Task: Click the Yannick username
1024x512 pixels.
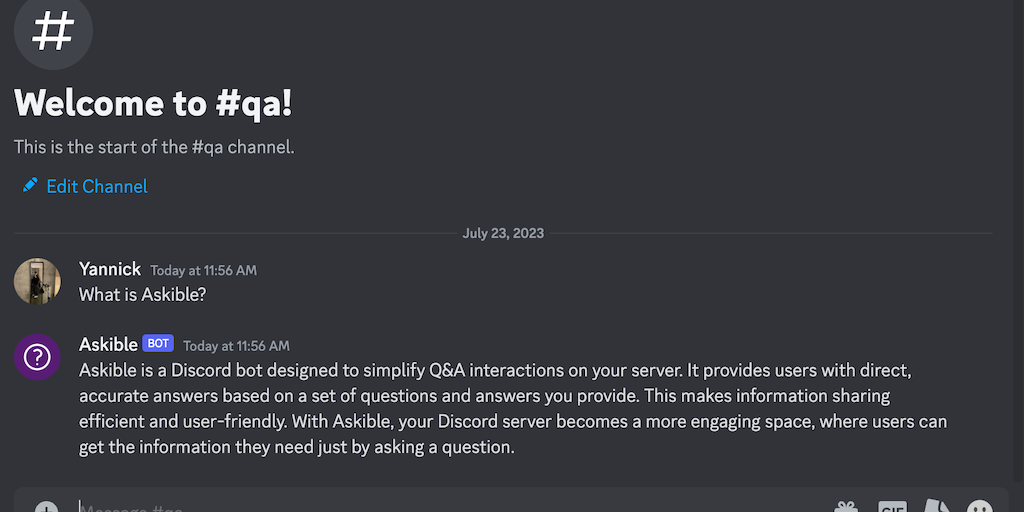Action: click(x=110, y=269)
